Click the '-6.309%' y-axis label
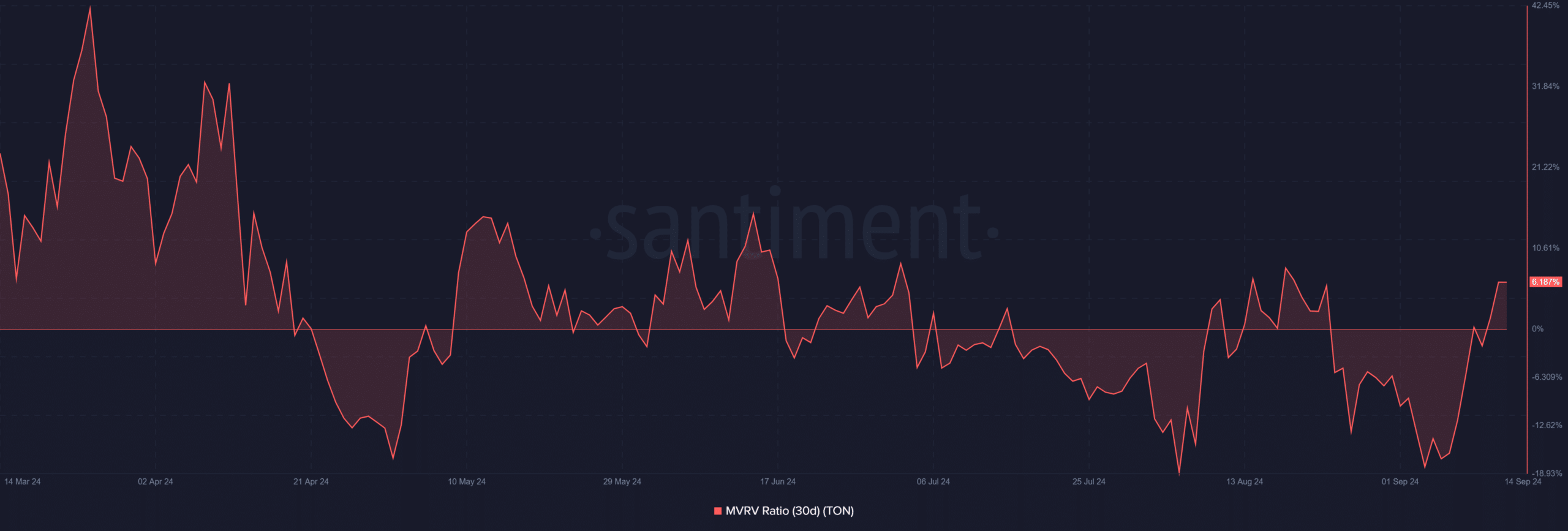The image size is (1568, 531). 1547,377
